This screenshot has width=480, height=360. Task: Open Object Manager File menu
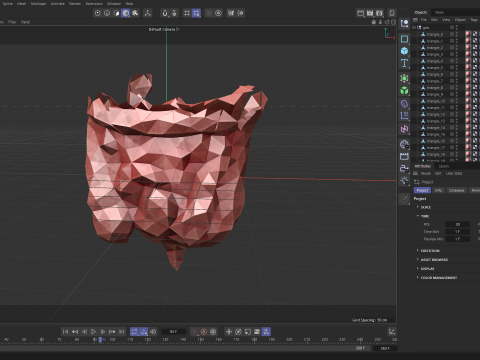pos(423,20)
